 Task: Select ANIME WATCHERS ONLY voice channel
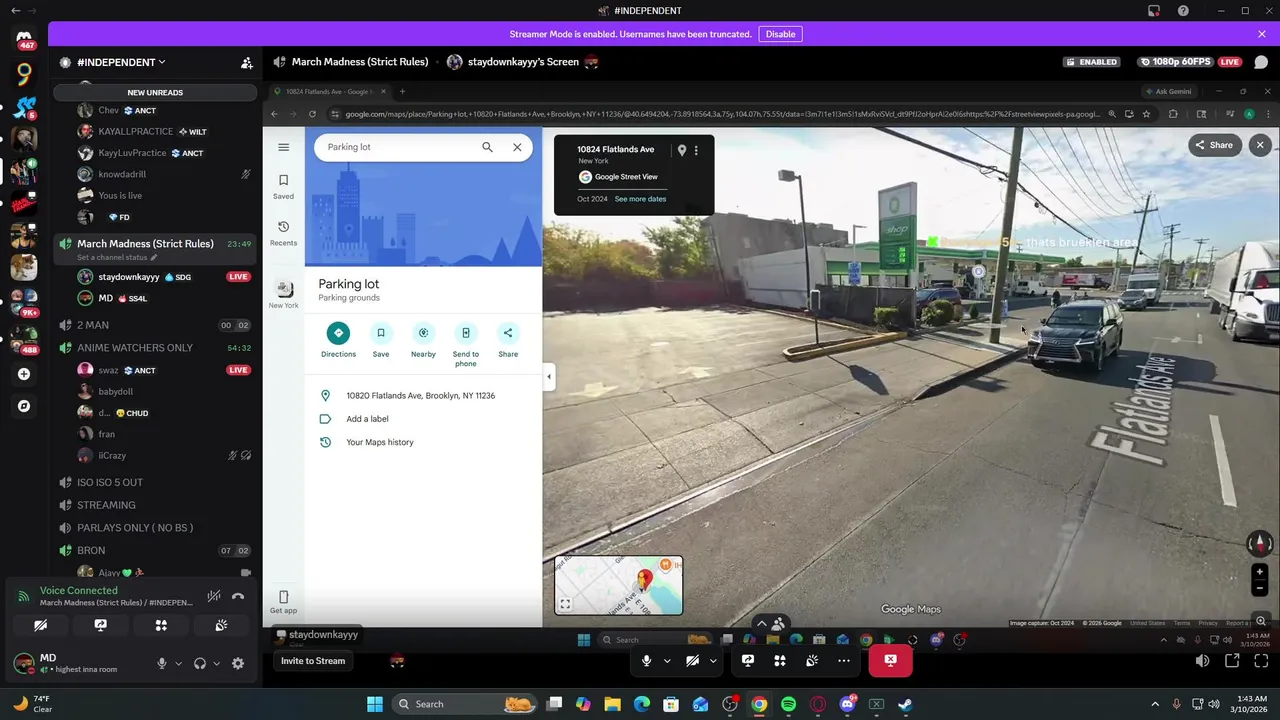153,348
